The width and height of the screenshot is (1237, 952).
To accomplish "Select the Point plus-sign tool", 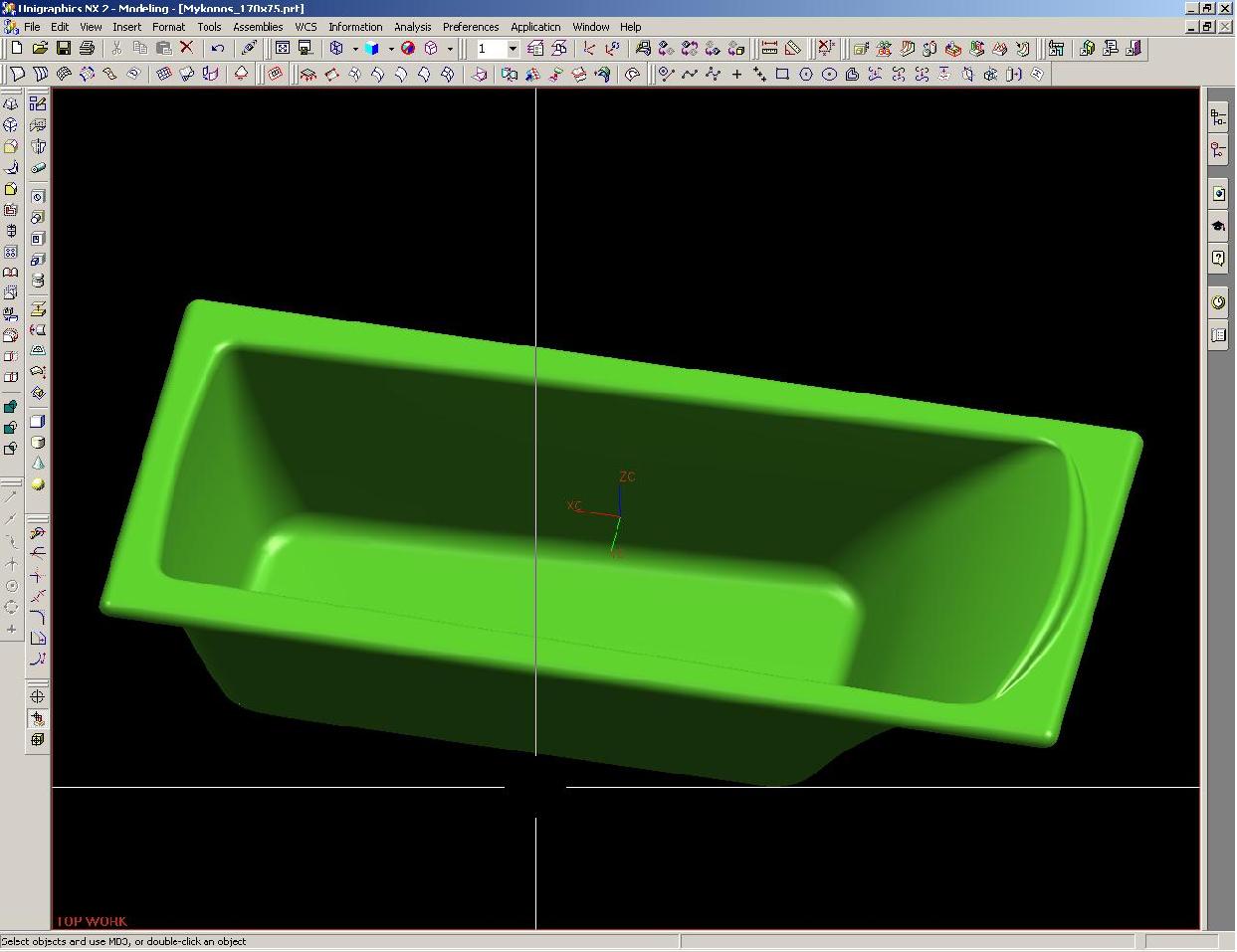I will pos(736,74).
